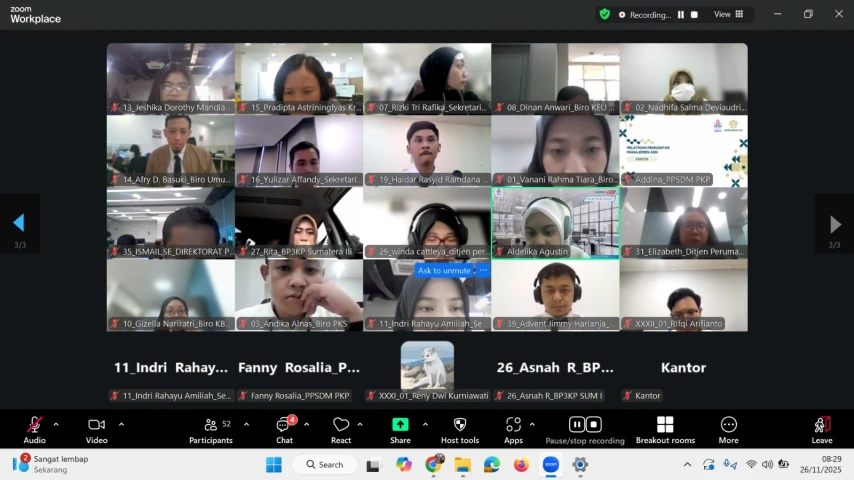Open the Sangat lembap weather widget
This screenshot has height=480, width=854.
(50, 464)
